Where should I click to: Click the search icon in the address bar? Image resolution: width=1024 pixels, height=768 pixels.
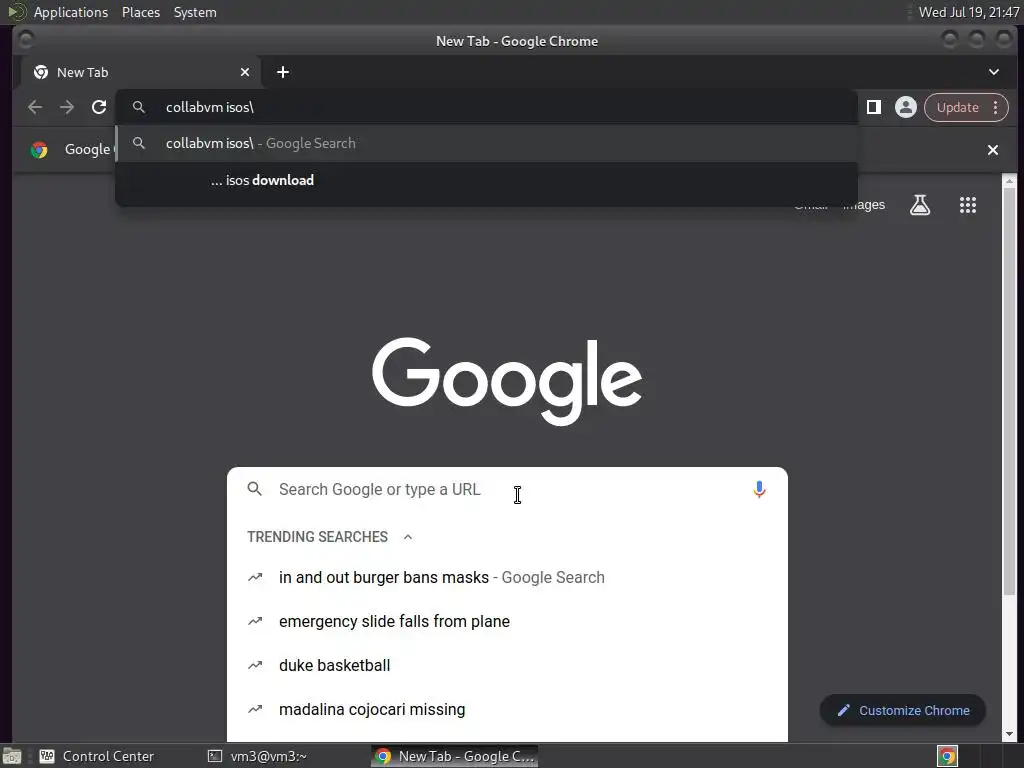(138, 107)
